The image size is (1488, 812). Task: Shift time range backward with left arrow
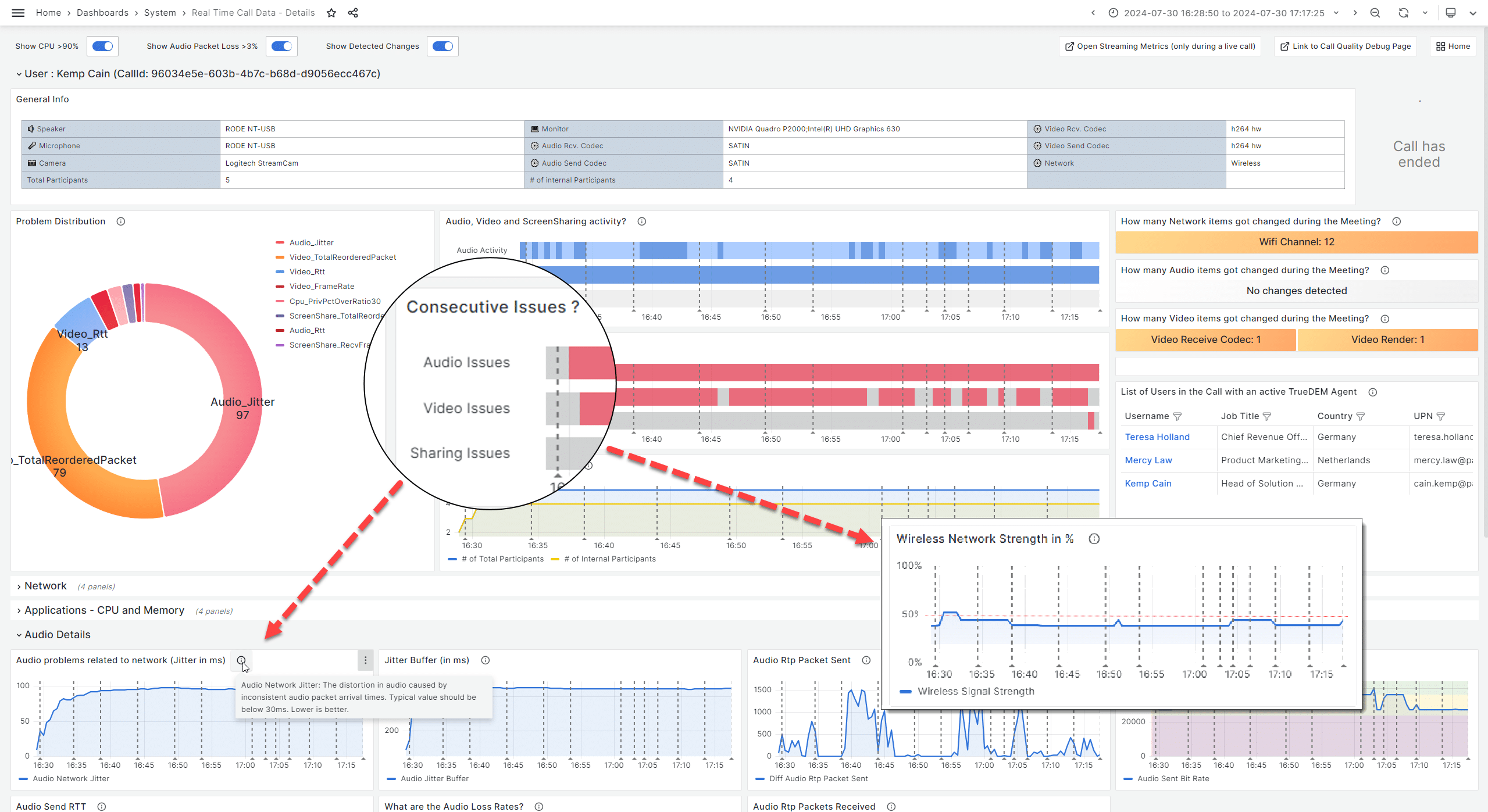[x=1093, y=13]
